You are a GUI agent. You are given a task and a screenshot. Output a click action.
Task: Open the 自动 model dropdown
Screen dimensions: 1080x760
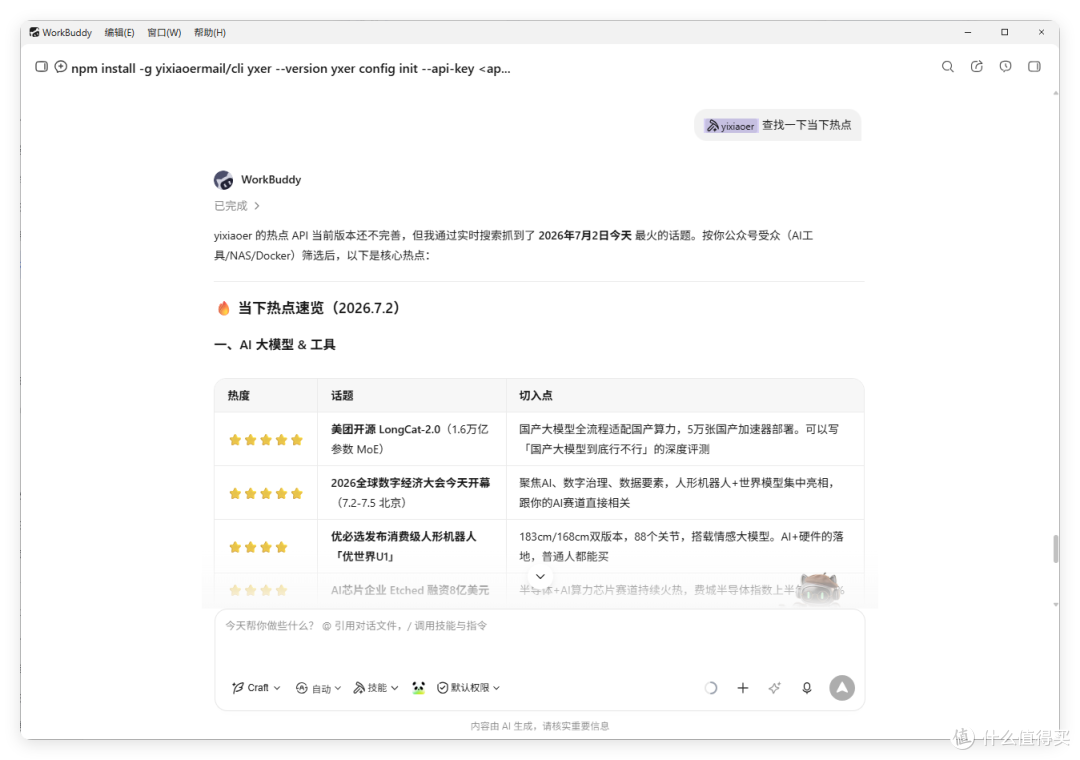[x=318, y=688]
